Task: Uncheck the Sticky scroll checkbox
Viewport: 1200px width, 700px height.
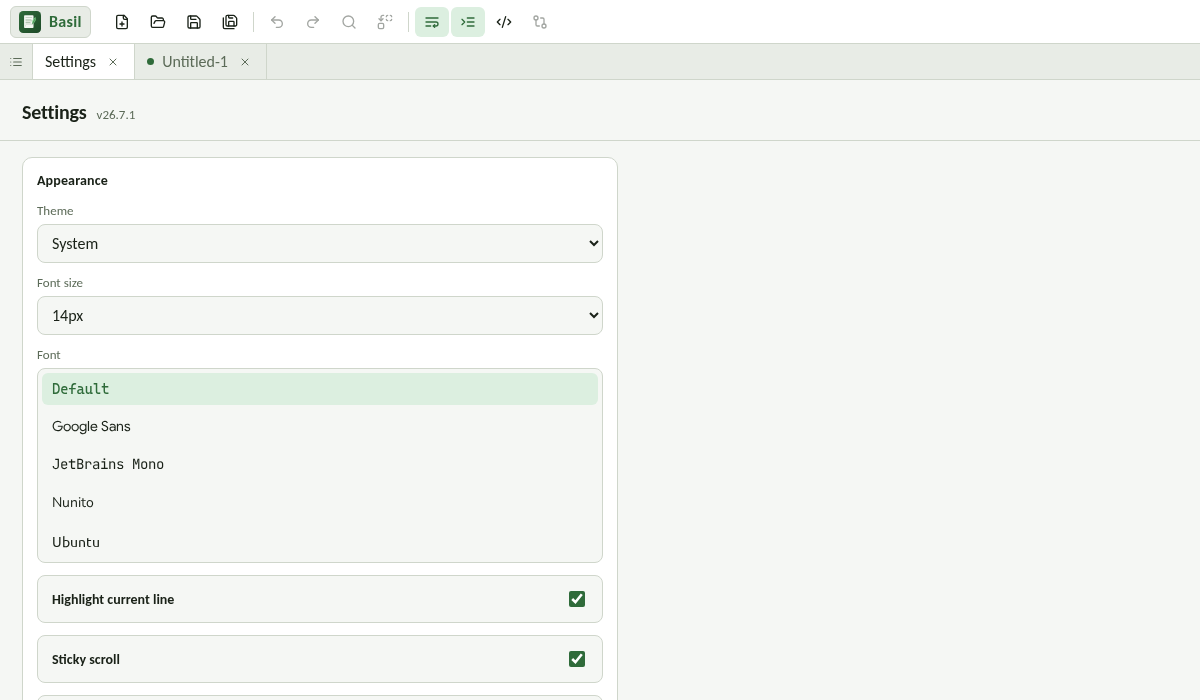Action: [577, 659]
